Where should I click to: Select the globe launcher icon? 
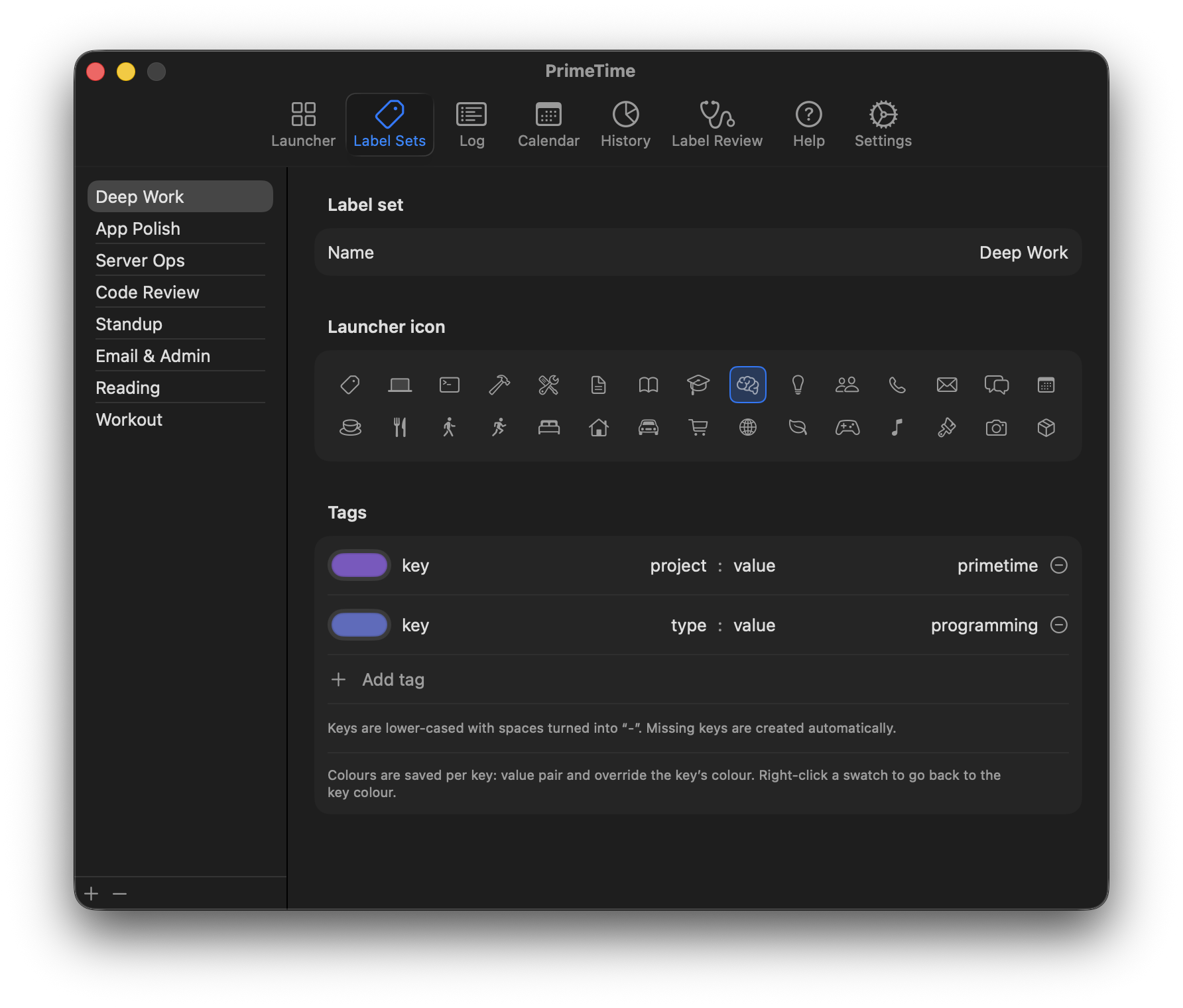(748, 428)
